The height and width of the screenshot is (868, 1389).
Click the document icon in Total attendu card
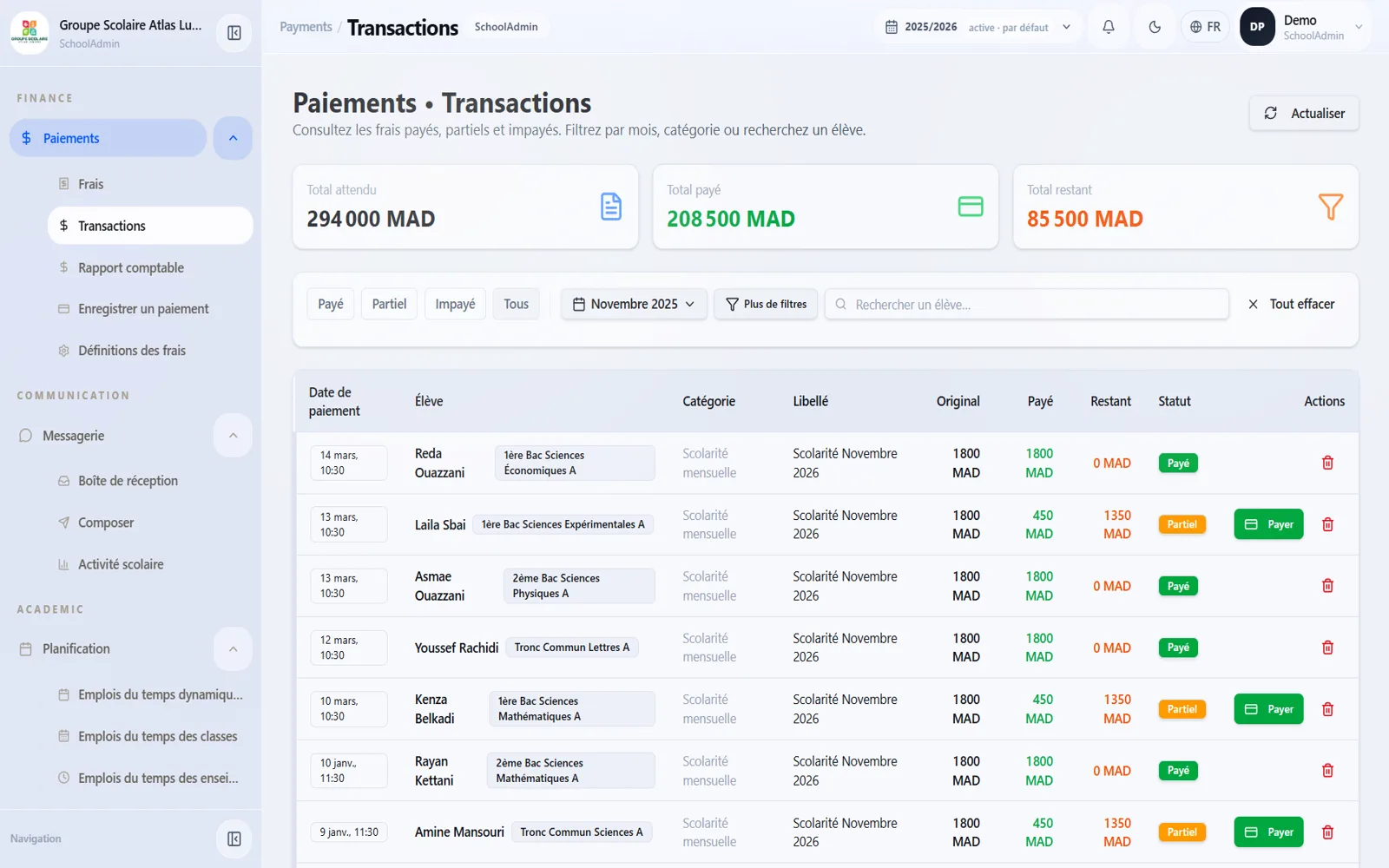pos(611,207)
